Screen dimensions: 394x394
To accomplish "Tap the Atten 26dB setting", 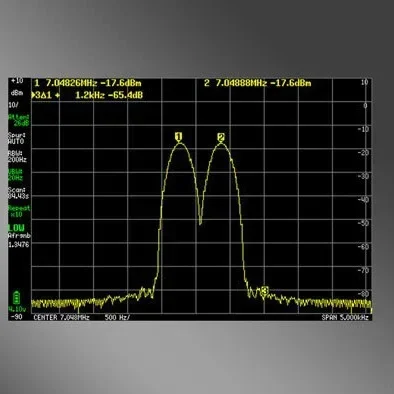I will 19,120.
